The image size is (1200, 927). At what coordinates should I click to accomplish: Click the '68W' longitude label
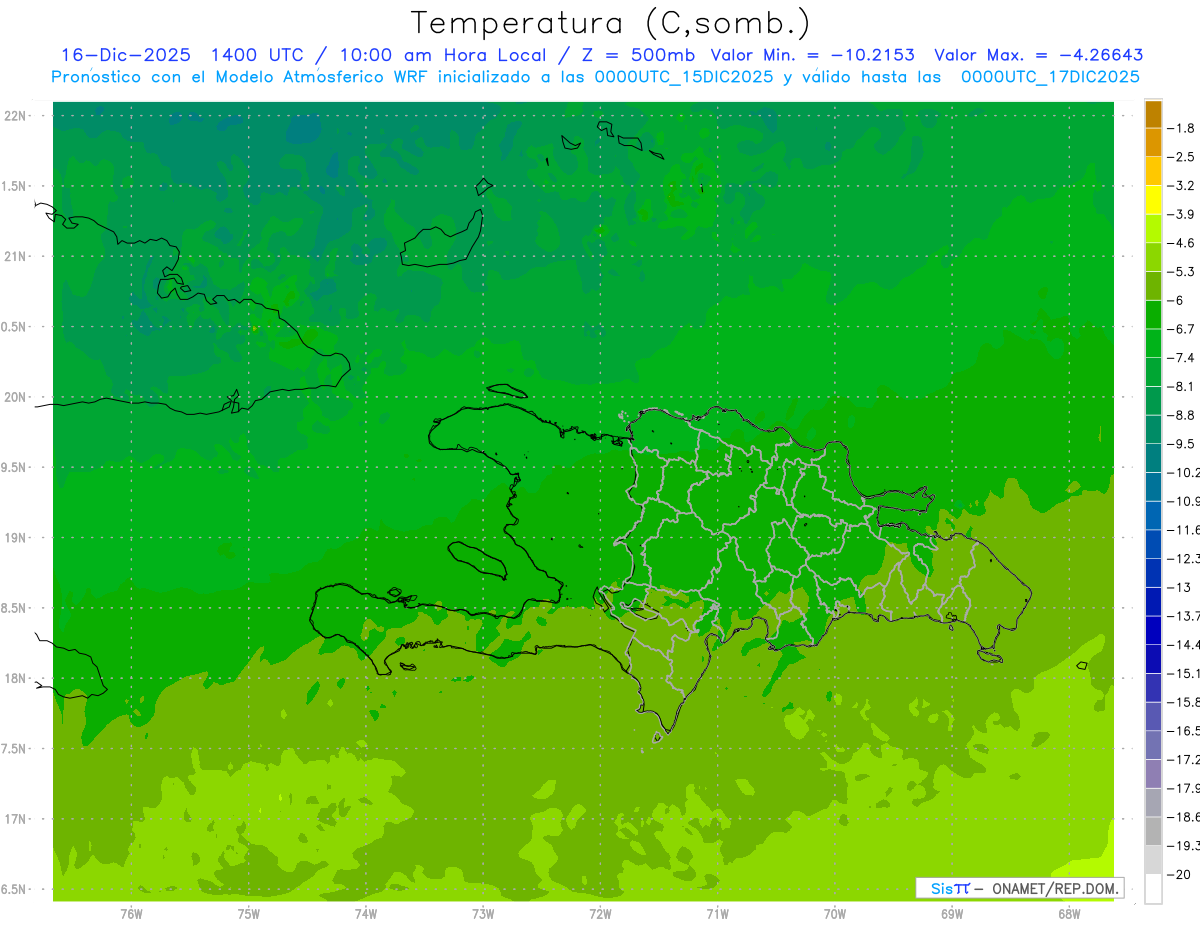point(1069,914)
